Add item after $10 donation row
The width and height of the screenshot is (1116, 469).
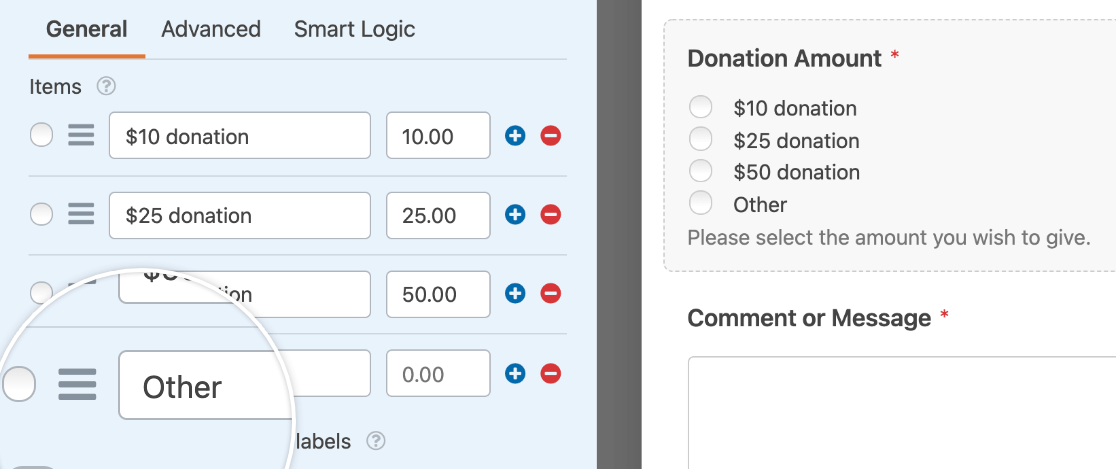(x=515, y=135)
